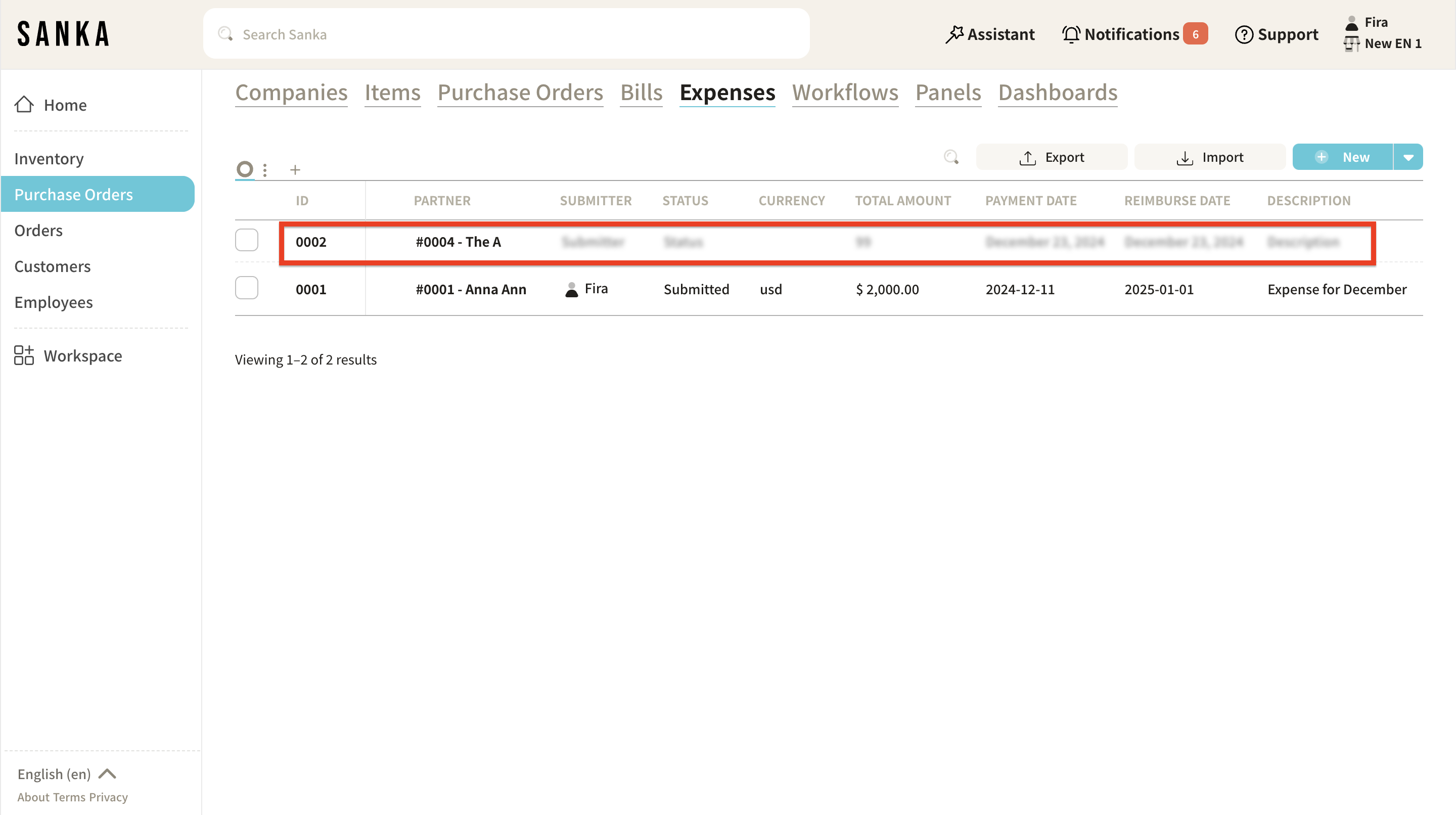Select the circle view icon
The width and height of the screenshot is (1456, 815).
(x=245, y=169)
